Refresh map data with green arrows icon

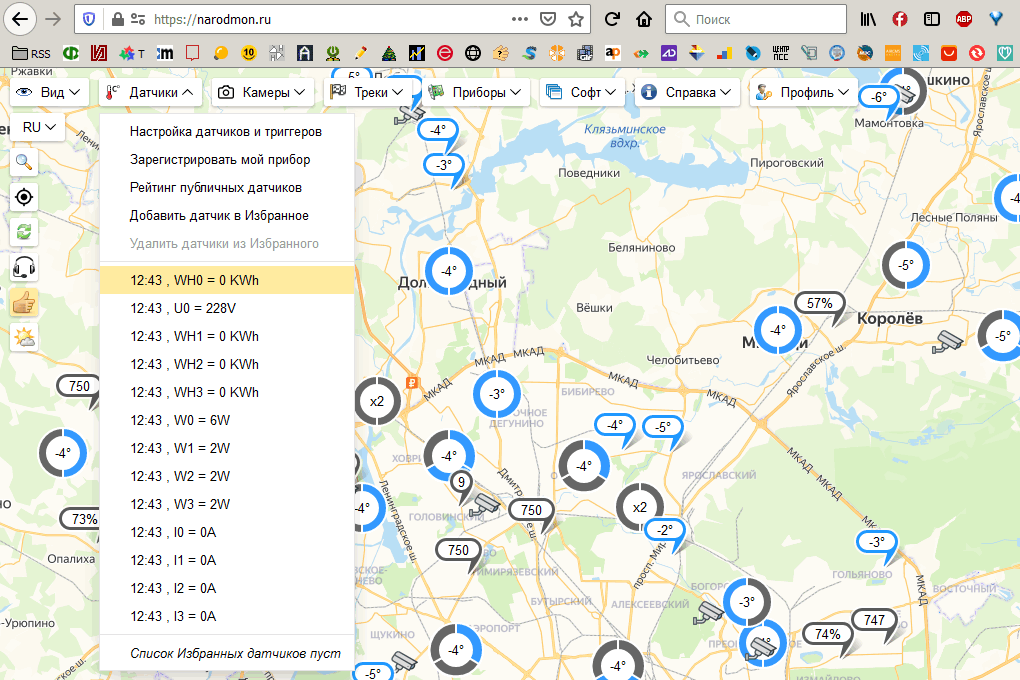click(x=24, y=232)
